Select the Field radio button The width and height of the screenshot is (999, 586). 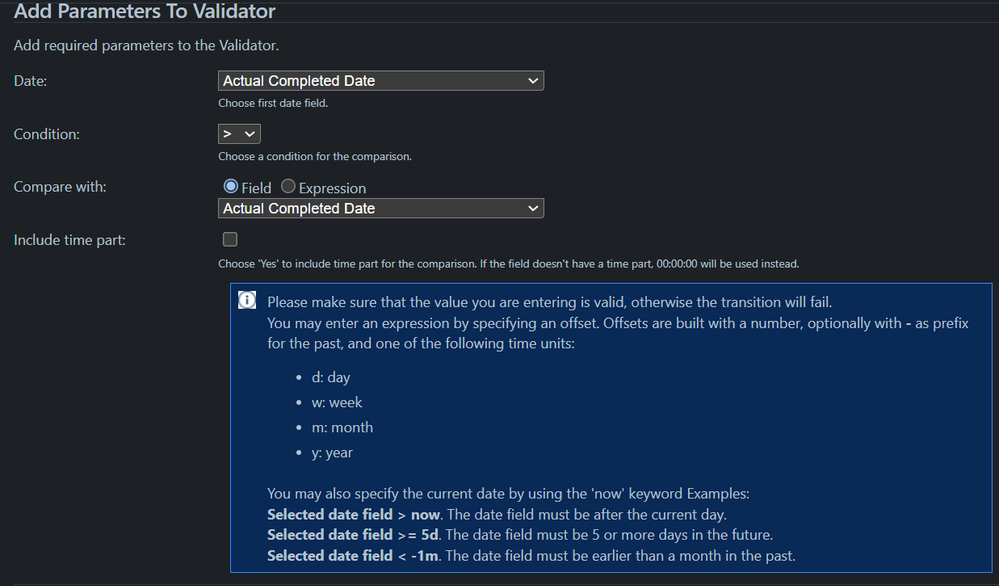231,187
